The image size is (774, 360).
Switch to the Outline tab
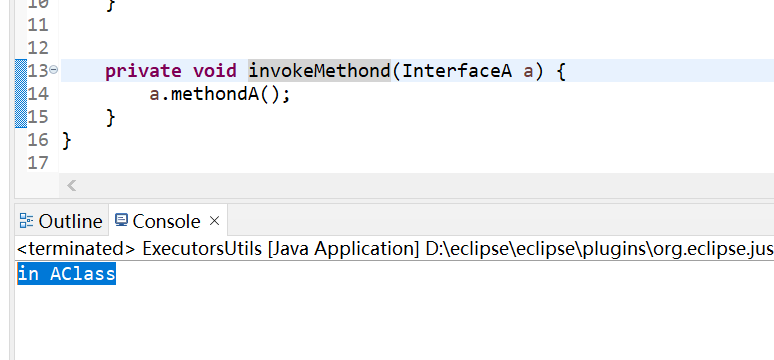tap(61, 221)
